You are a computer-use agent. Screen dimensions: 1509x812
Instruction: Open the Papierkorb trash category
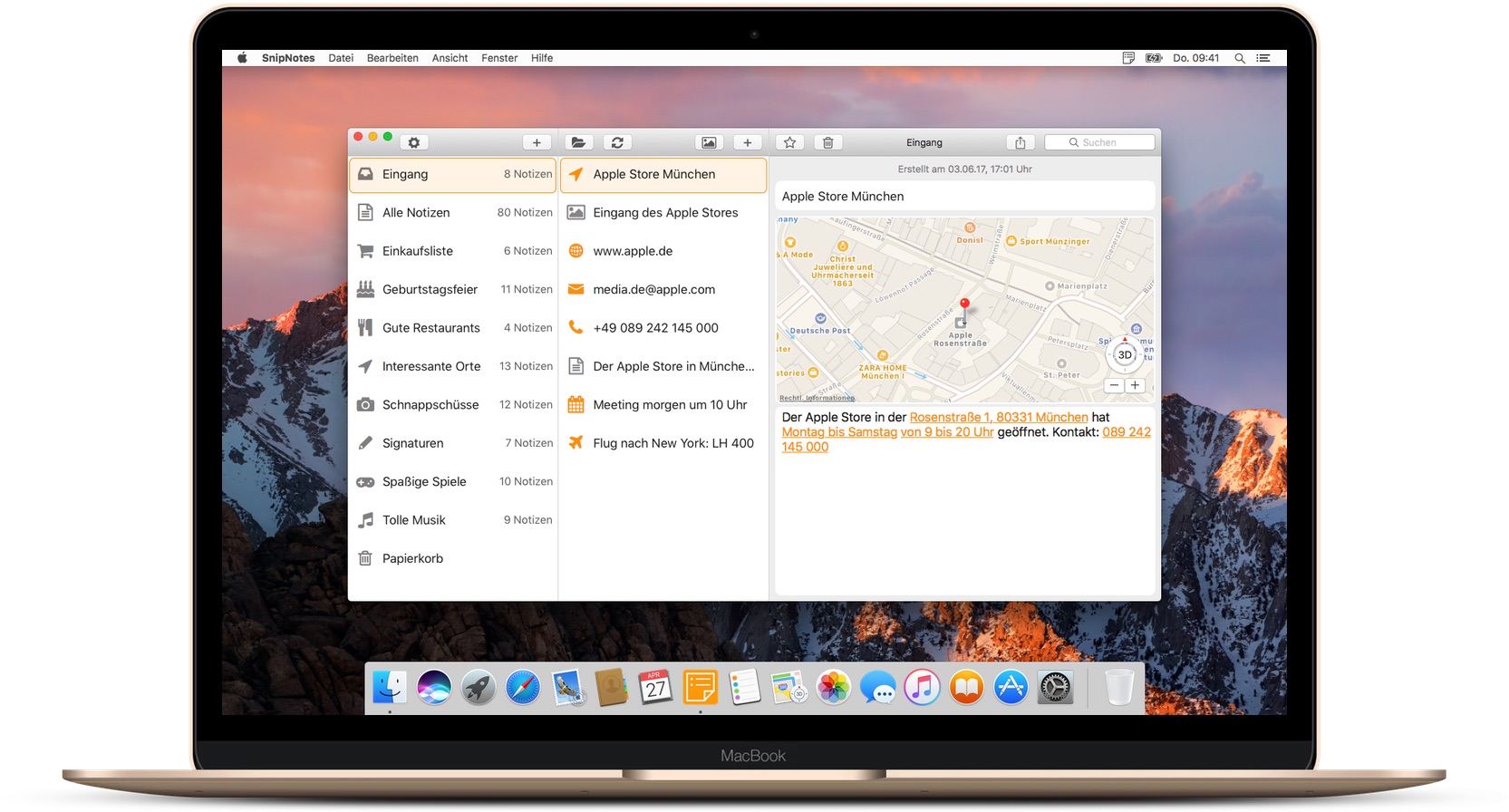tap(452, 559)
